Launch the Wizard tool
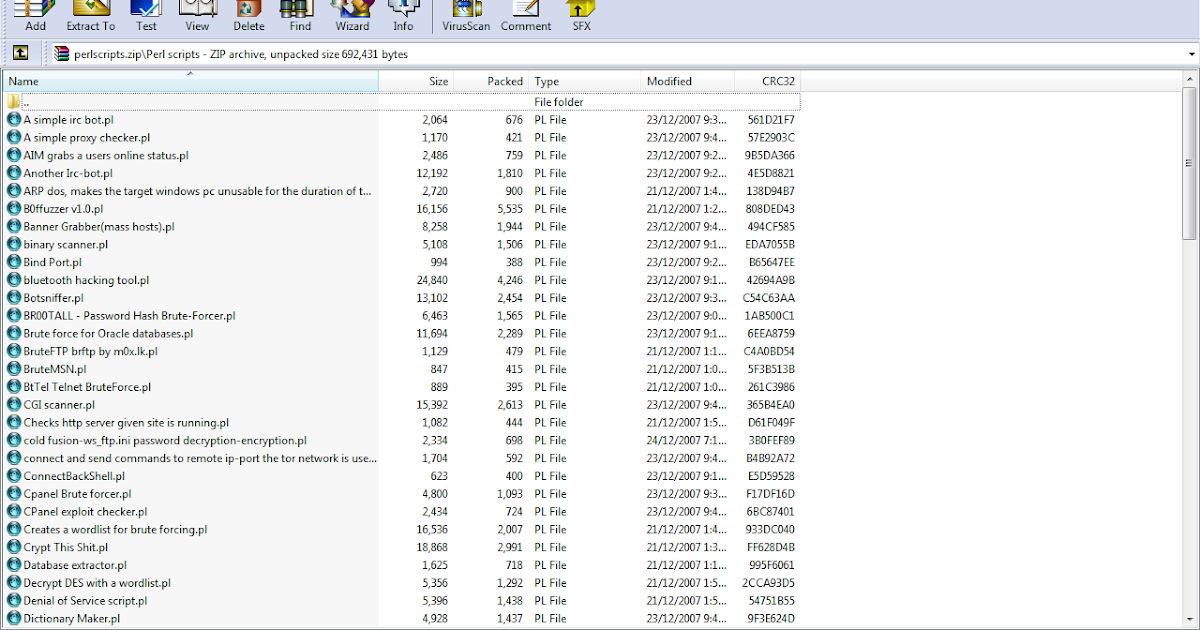The image size is (1200, 630). tap(352, 15)
